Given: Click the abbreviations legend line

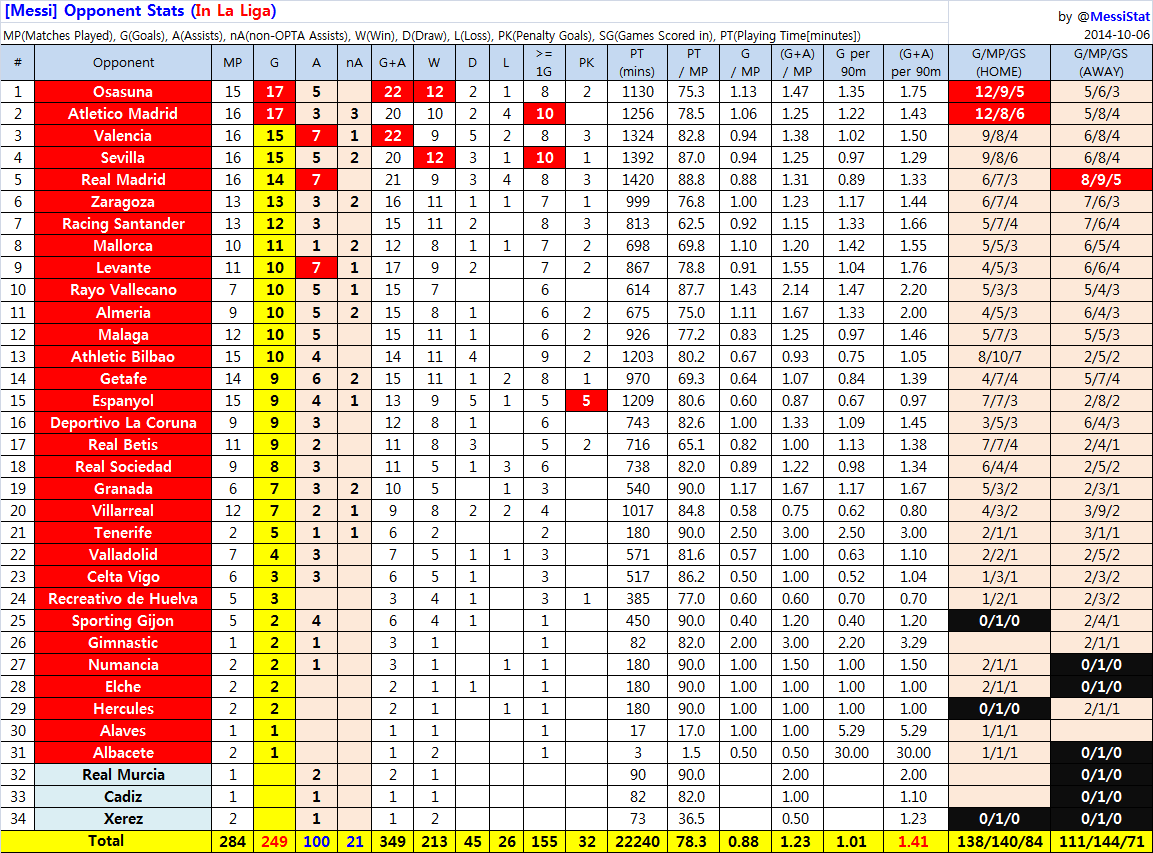Looking at the screenshot, I should click(432, 35).
